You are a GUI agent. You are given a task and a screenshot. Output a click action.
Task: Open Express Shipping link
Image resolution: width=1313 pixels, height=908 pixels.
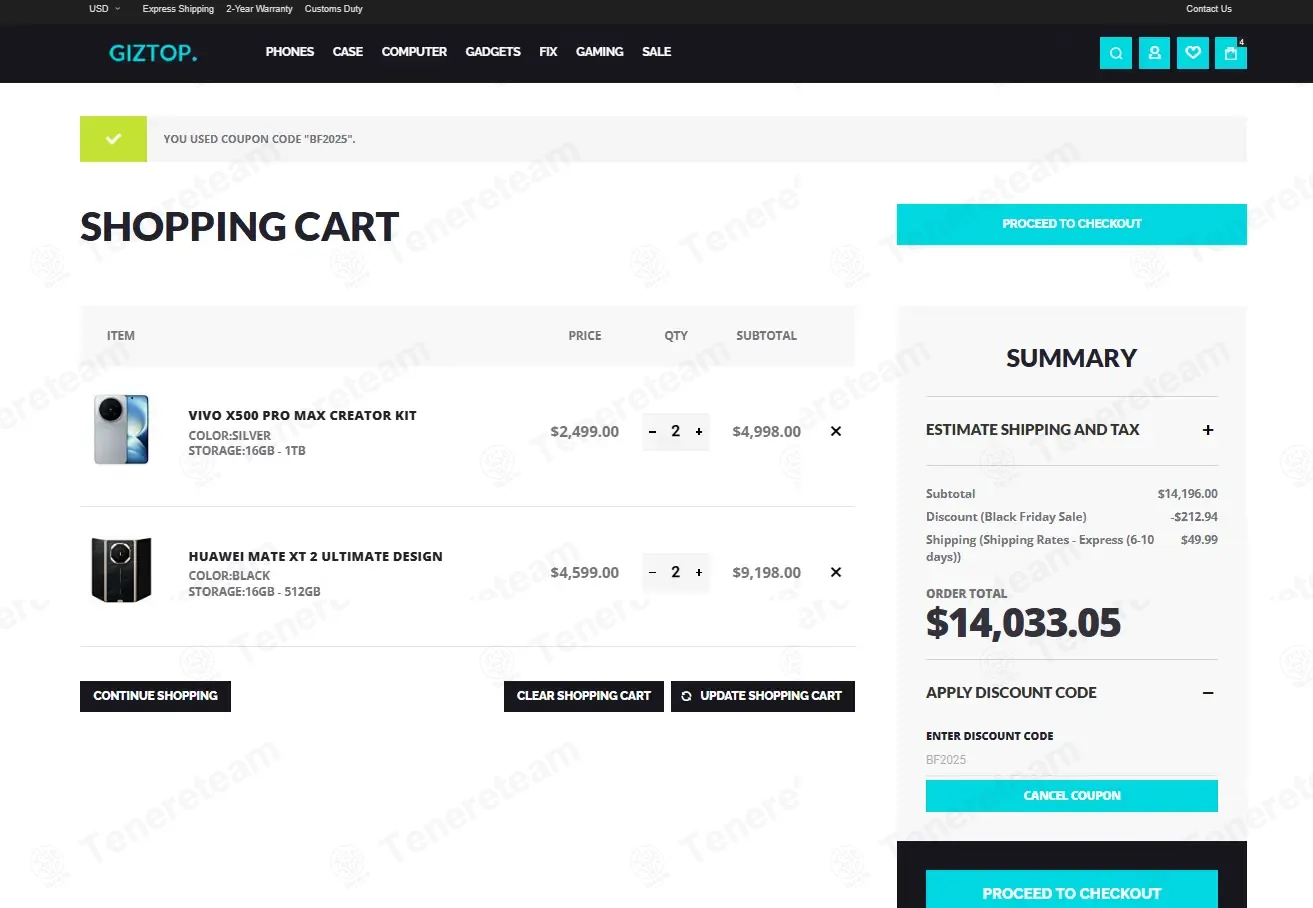[x=178, y=9]
